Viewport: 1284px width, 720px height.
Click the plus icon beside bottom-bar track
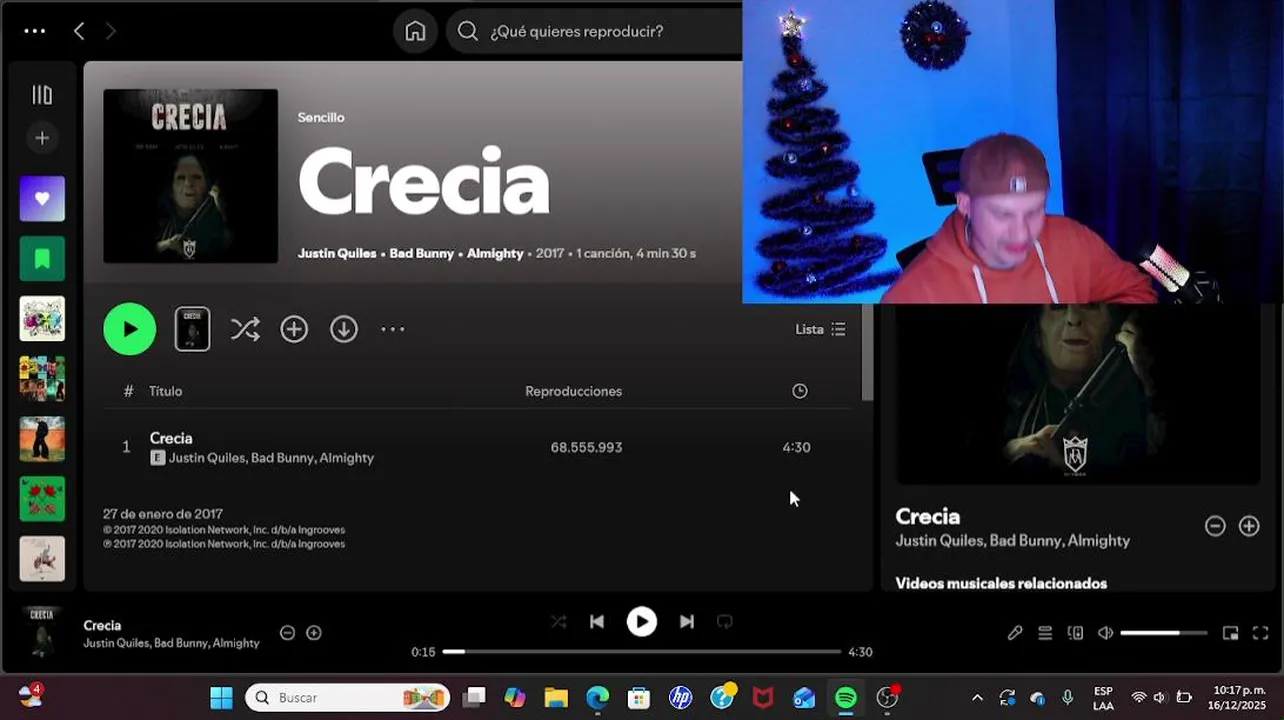[314, 633]
